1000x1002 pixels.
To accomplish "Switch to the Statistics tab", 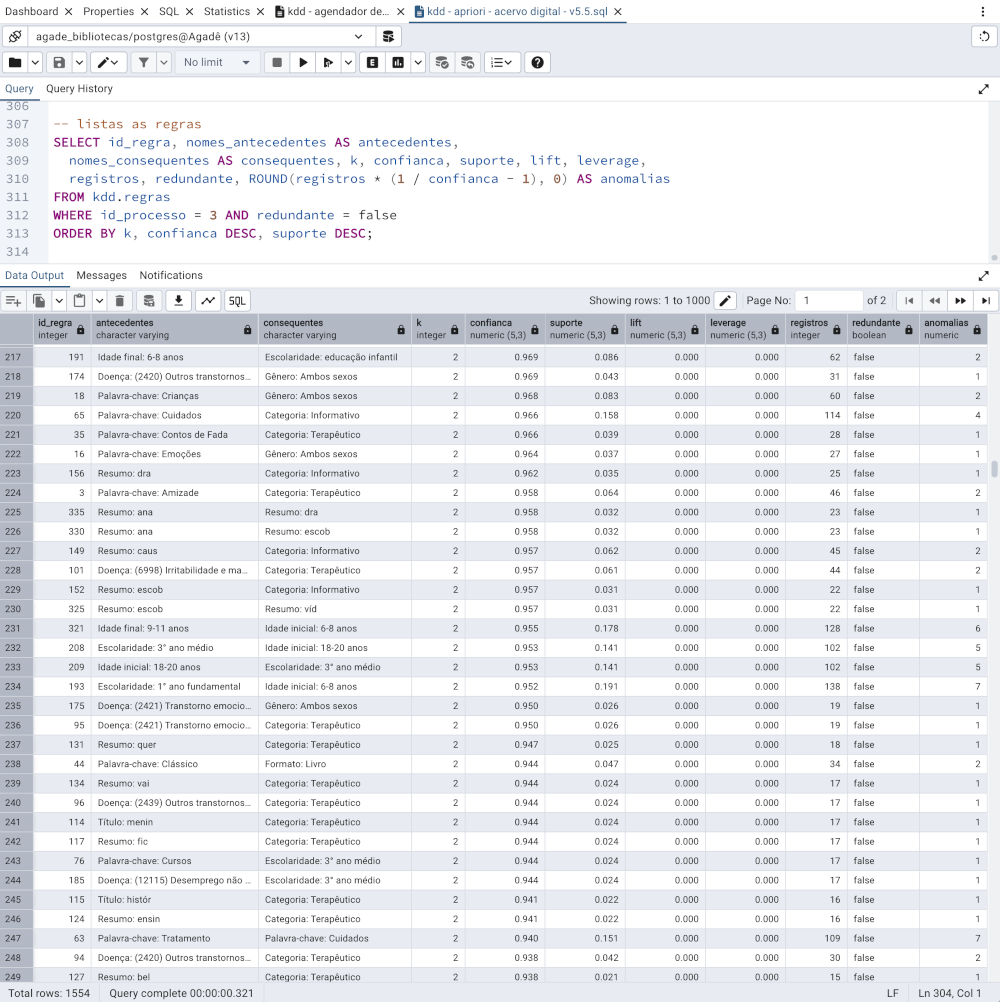I will [x=227, y=12].
